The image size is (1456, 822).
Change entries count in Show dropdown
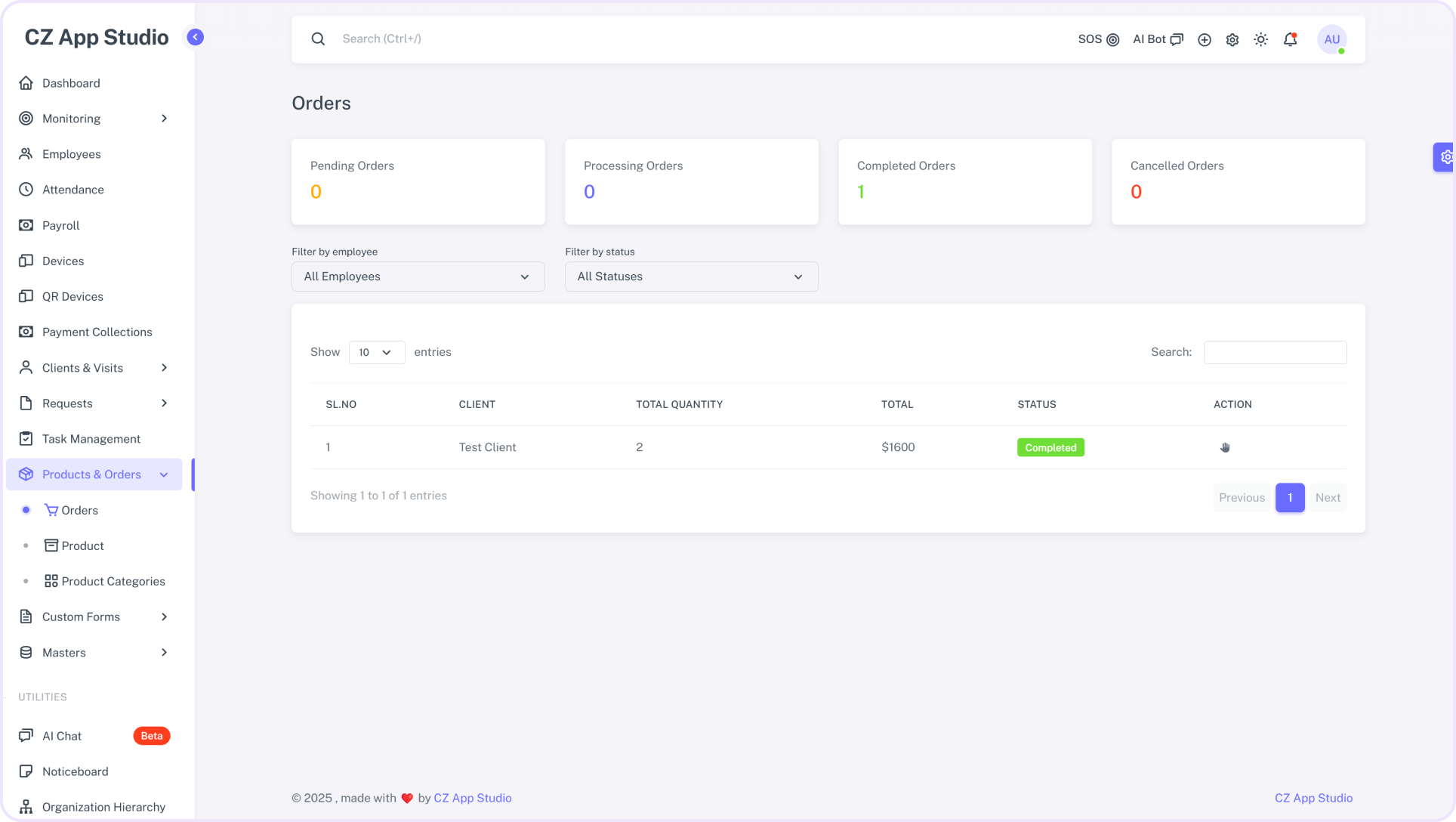pos(376,352)
